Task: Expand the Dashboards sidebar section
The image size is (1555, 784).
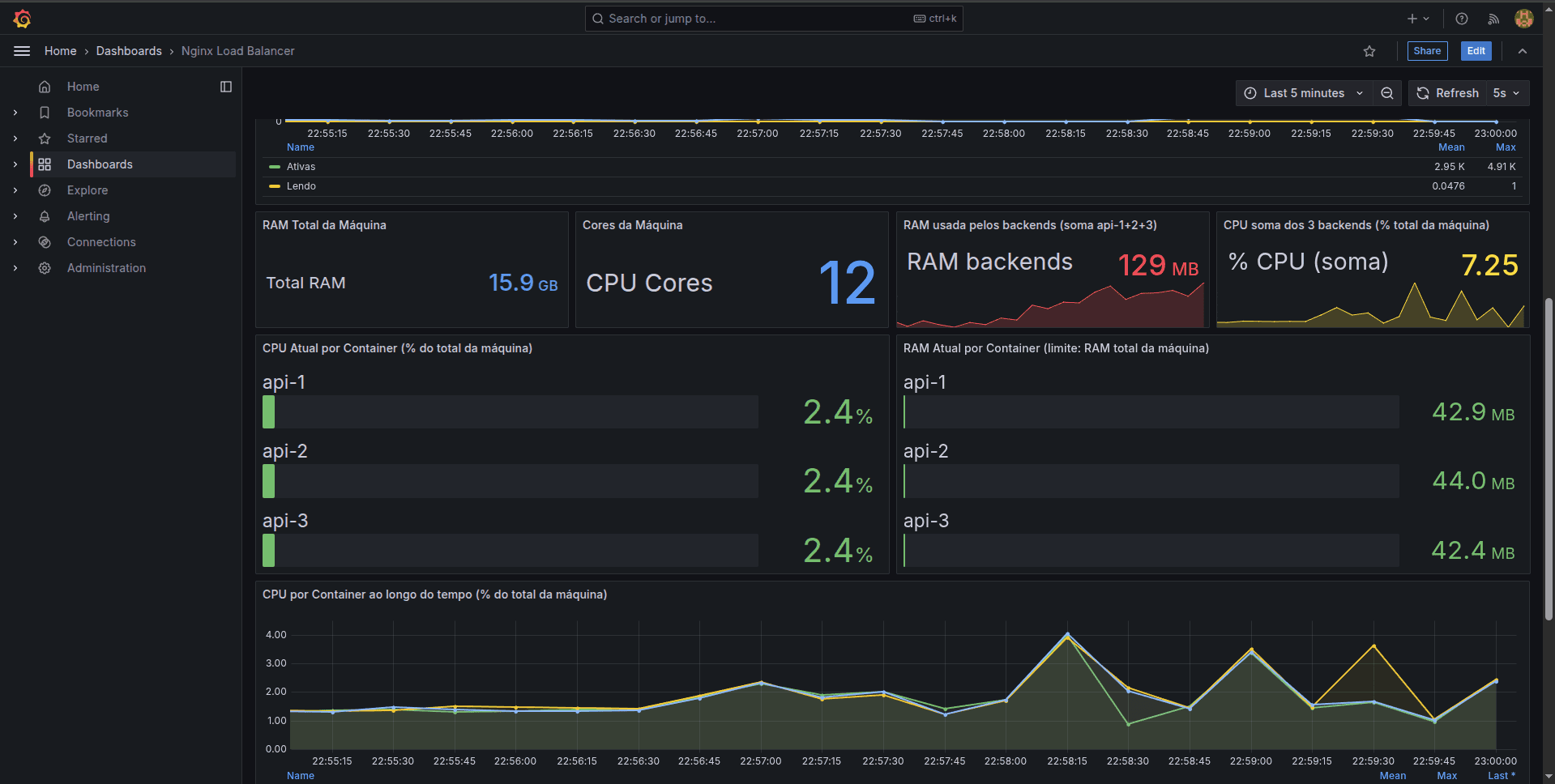Action: tap(15, 164)
